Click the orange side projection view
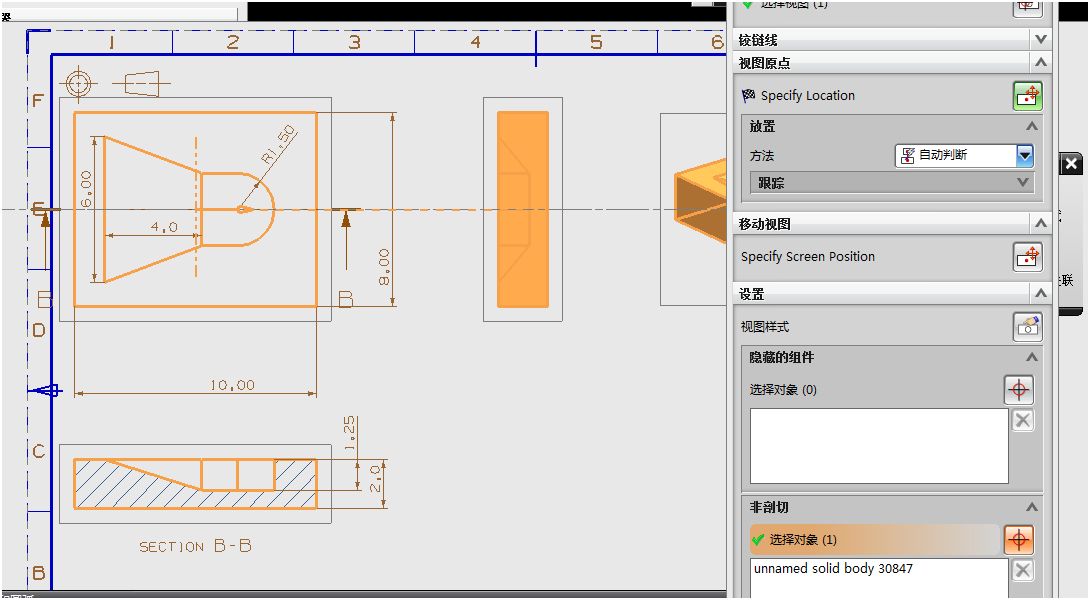This screenshot has width=1090, height=600. (x=523, y=209)
